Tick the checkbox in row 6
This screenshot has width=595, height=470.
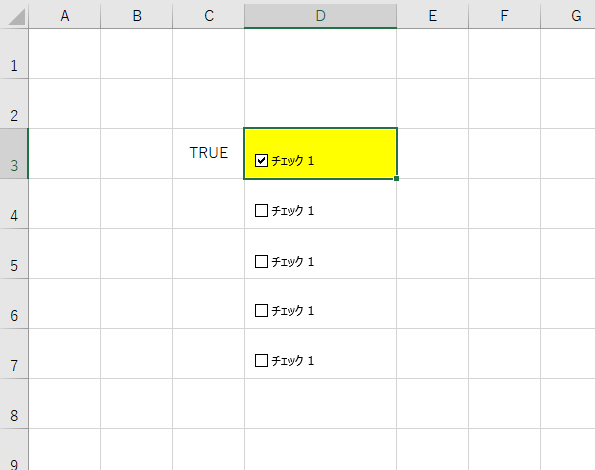coord(261,311)
